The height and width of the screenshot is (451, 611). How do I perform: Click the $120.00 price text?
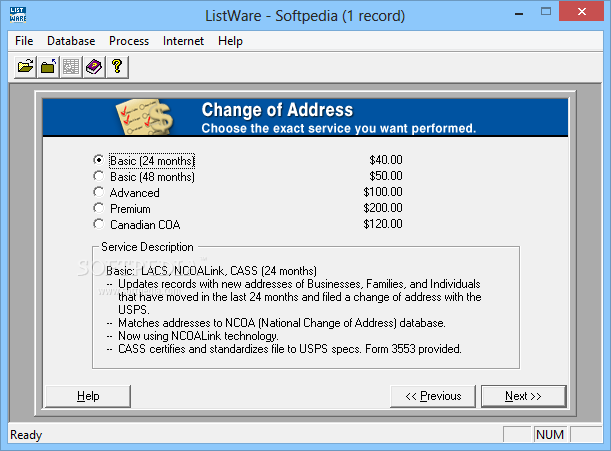pos(383,224)
